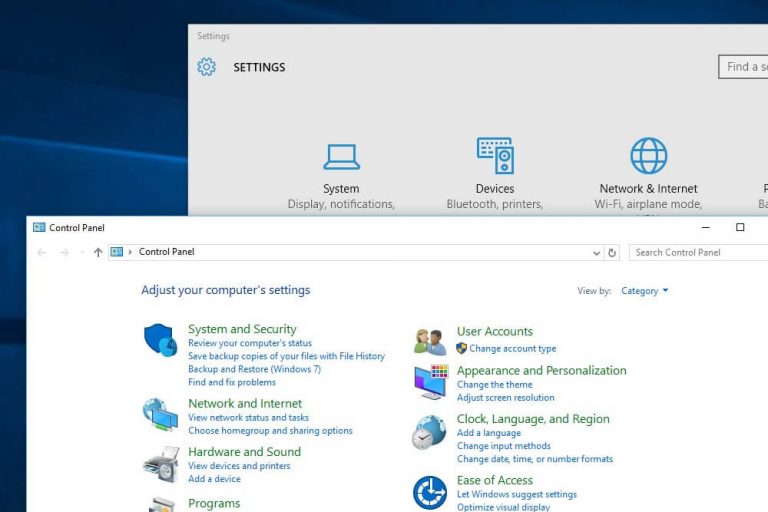This screenshot has height=512, width=768.
Task: Click the Network and Internet globe icon
Action: (160, 414)
